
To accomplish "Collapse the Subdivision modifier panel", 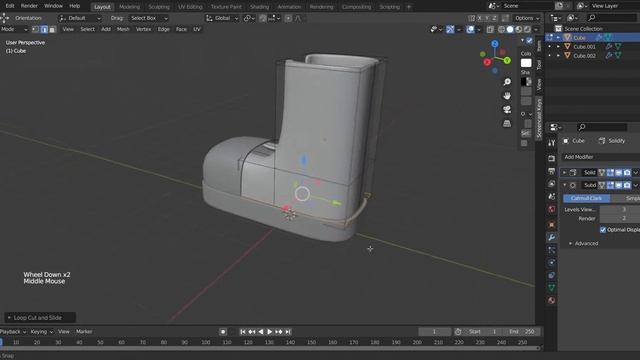I will [564, 185].
